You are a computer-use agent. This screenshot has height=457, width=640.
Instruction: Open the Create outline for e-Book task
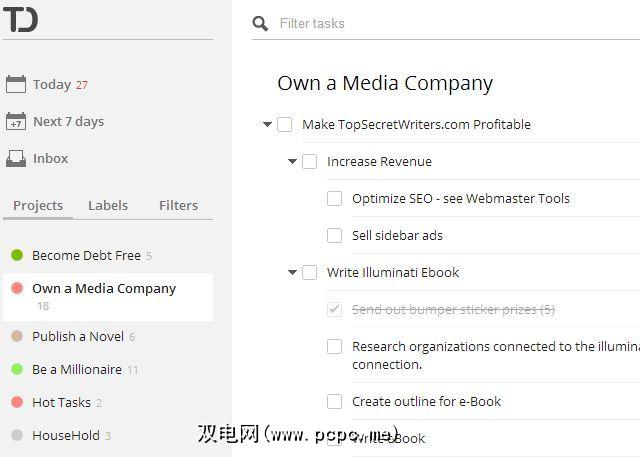(x=426, y=401)
